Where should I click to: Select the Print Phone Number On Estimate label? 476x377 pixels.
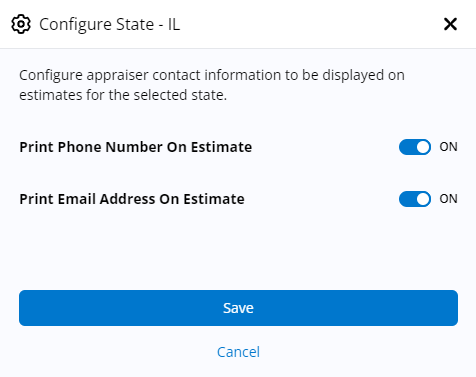point(136,147)
